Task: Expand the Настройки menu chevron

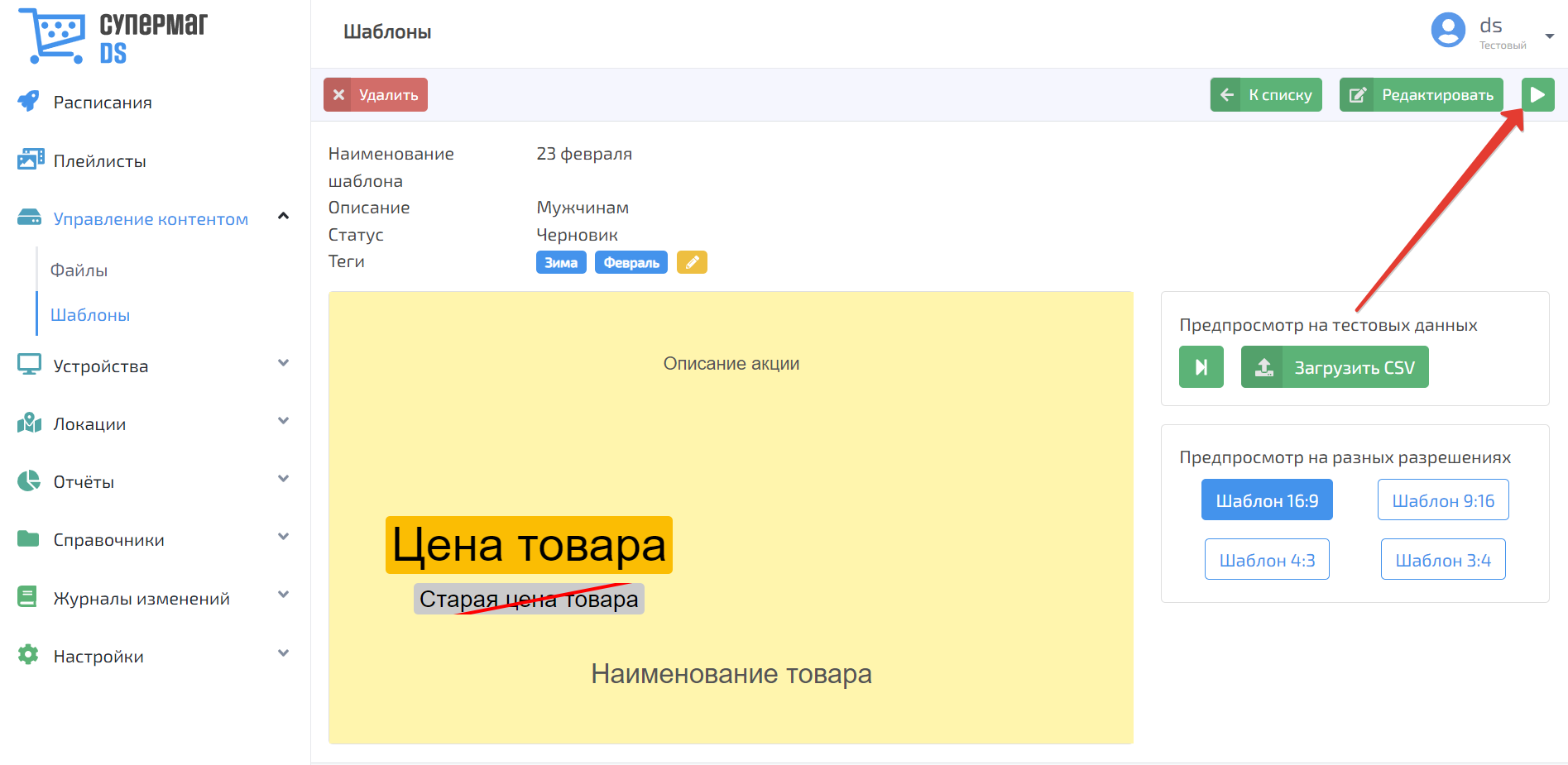Action: pyautogui.click(x=283, y=654)
